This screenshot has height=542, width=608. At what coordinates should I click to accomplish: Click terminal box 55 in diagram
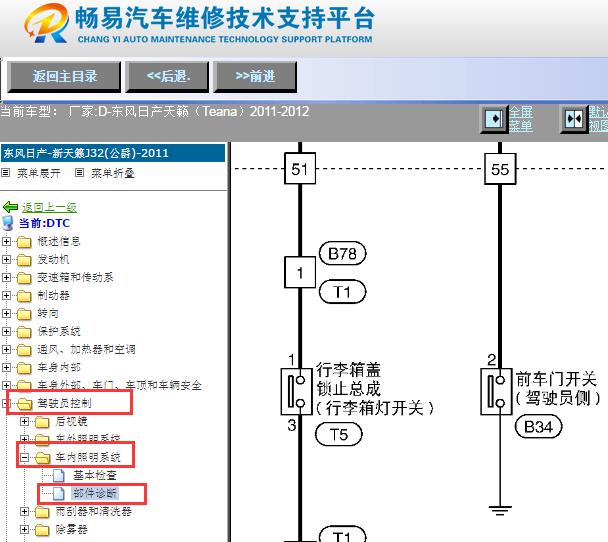(x=500, y=168)
